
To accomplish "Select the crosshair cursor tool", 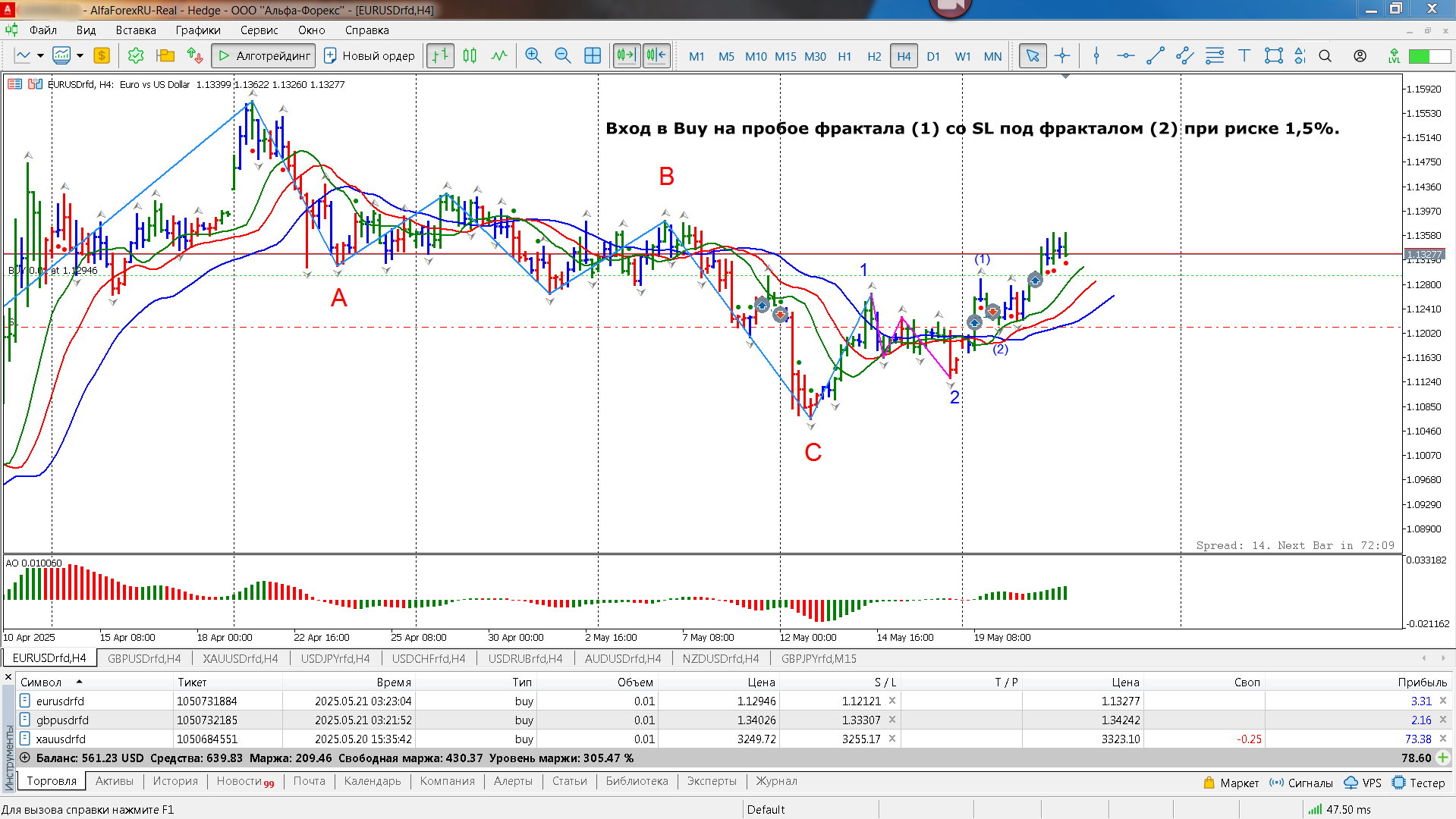I will (x=1062, y=56).
